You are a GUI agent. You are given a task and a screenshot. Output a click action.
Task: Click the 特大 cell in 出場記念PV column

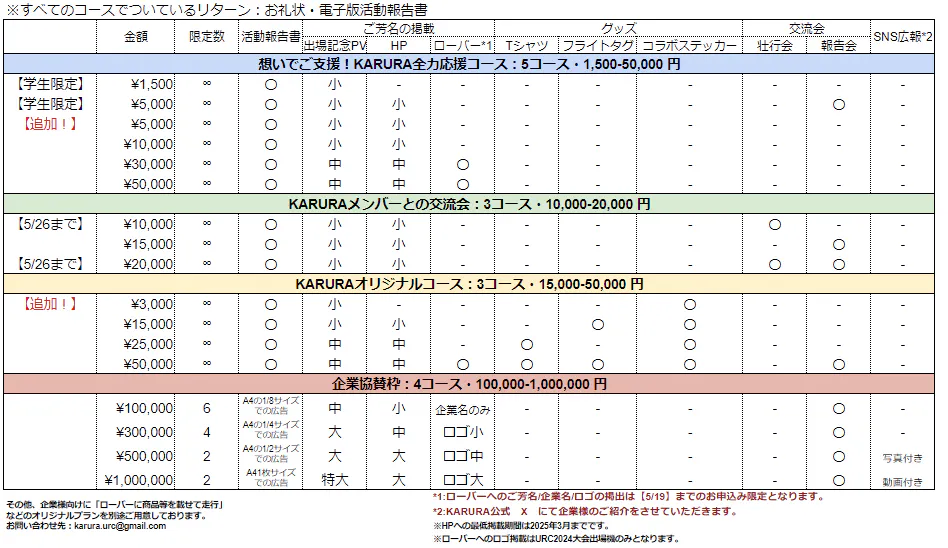[335, 480]
